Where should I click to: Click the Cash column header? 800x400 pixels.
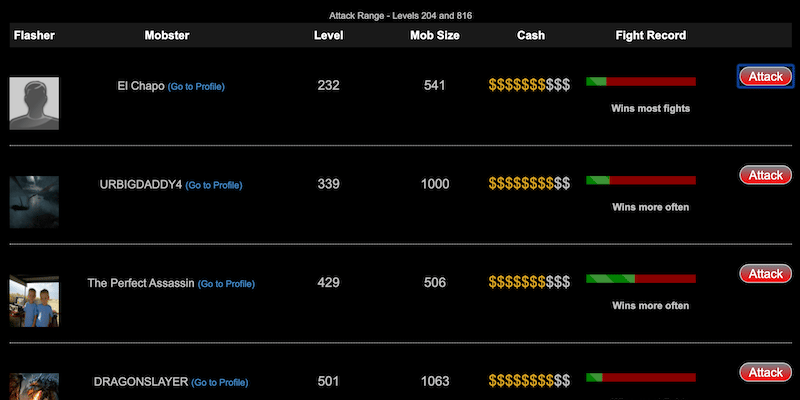[x=530, y=36]
